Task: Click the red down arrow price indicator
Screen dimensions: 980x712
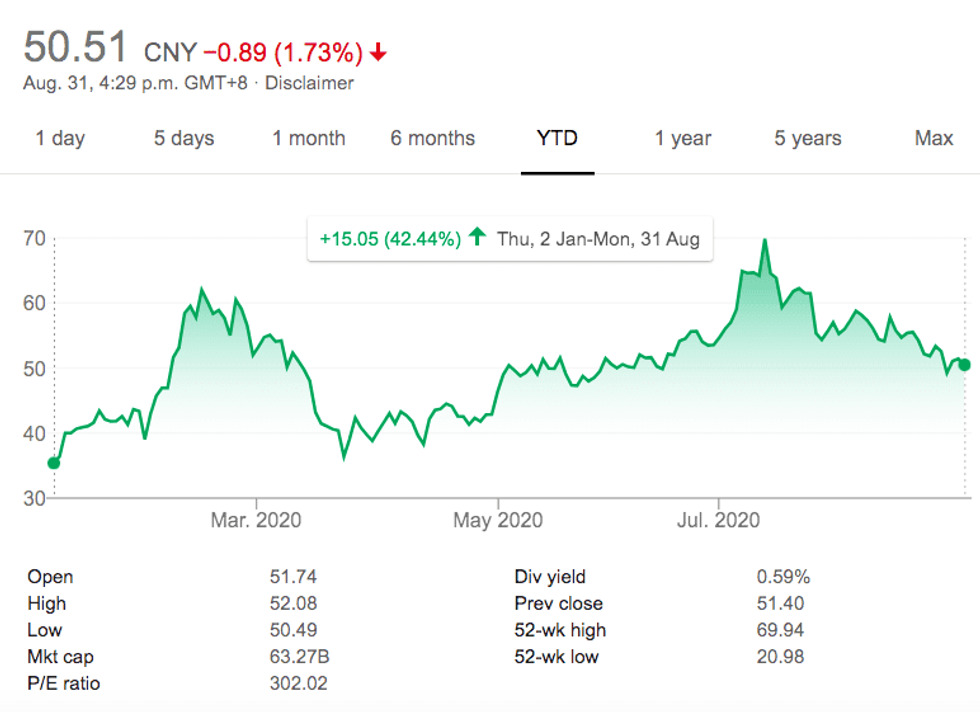Action: (x=378, y=52)
